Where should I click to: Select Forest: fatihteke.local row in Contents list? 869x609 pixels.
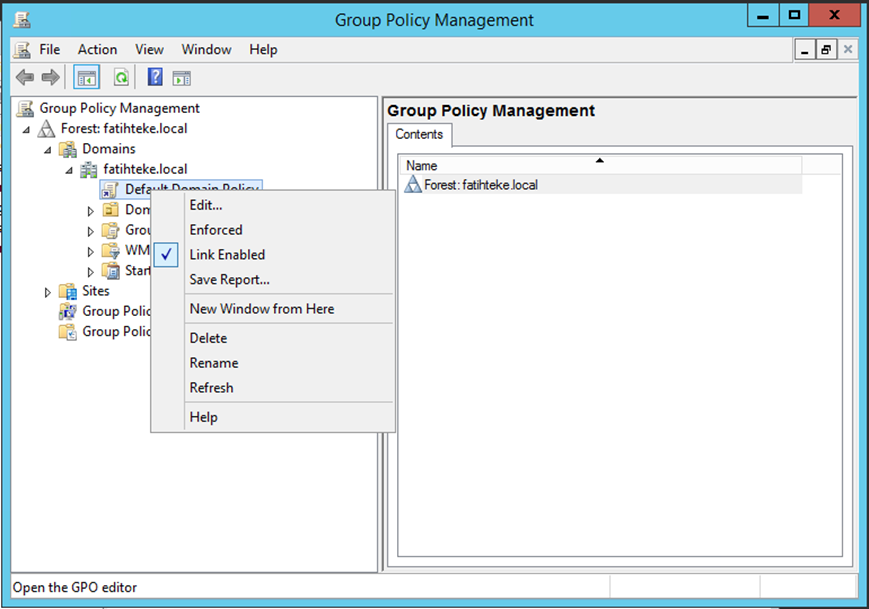tap(601, 185)
